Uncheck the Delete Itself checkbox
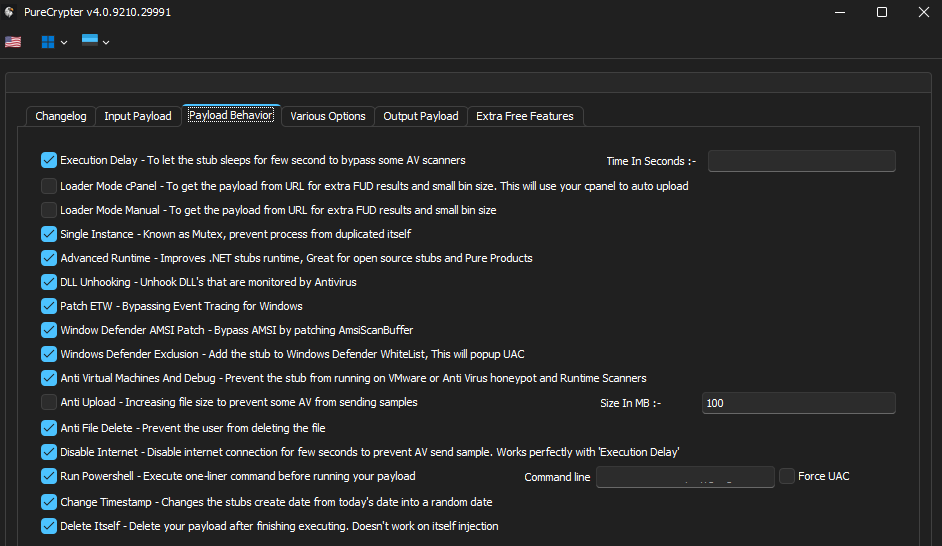Image resolution: width=942 pixels, height=546 pixels. pos(49,526)
